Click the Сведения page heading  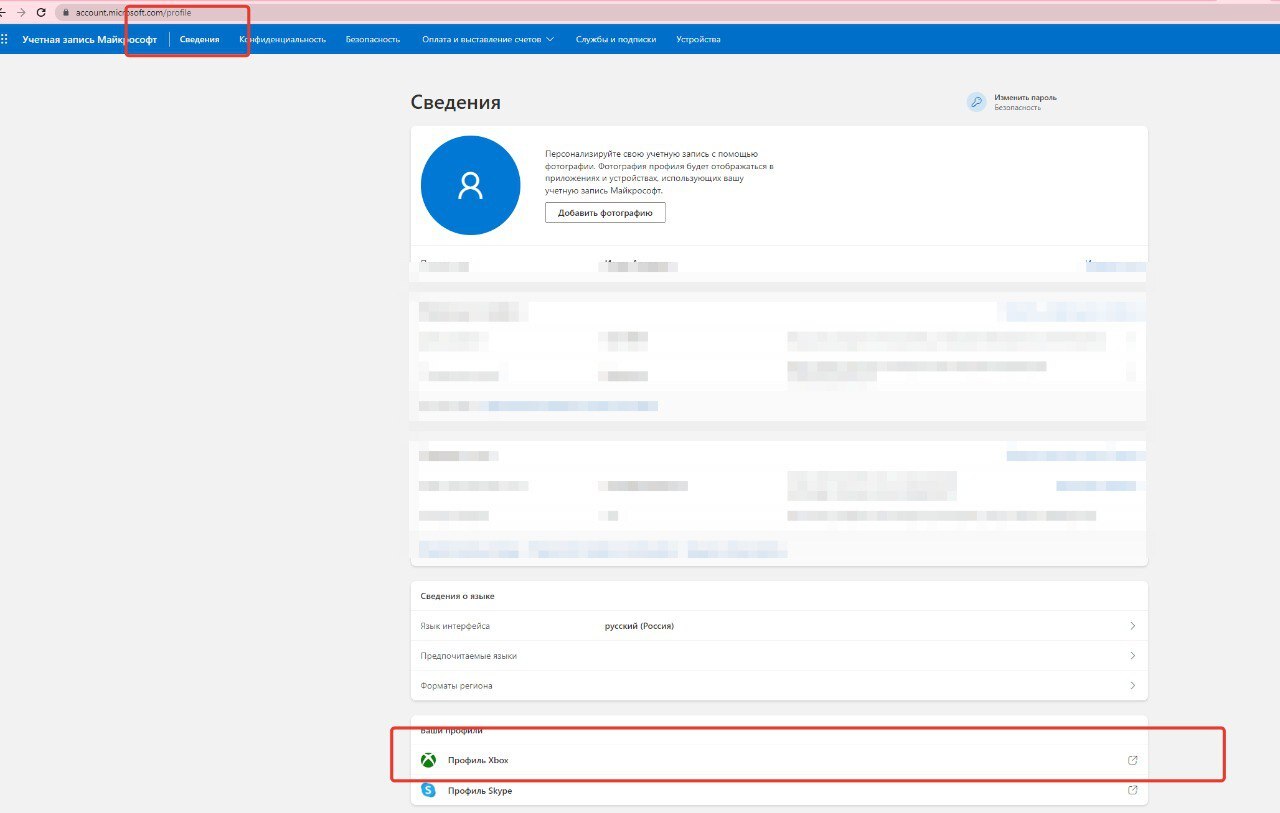(x=455, y=102)
